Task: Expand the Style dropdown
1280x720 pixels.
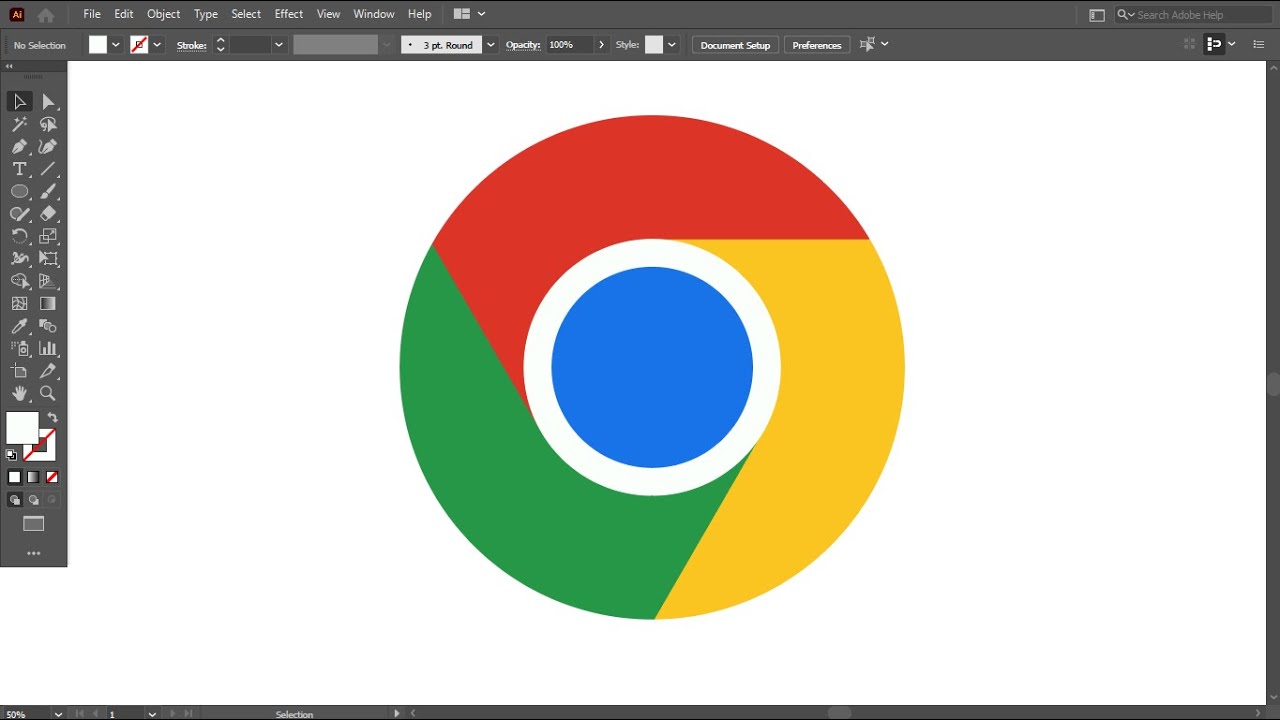Action: (x=672, y=45)
